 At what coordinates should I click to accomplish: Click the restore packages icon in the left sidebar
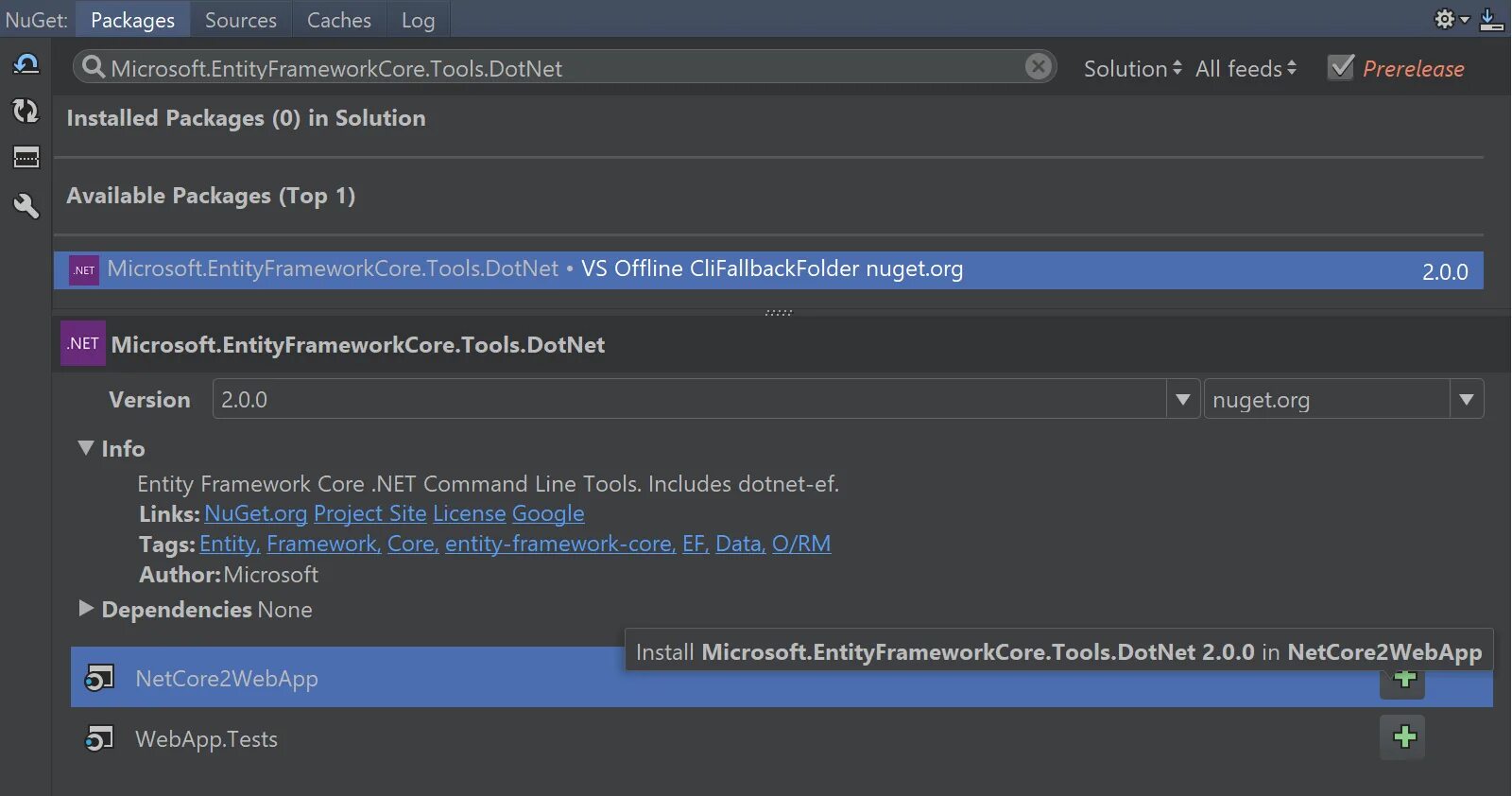(x=26, y=64)
